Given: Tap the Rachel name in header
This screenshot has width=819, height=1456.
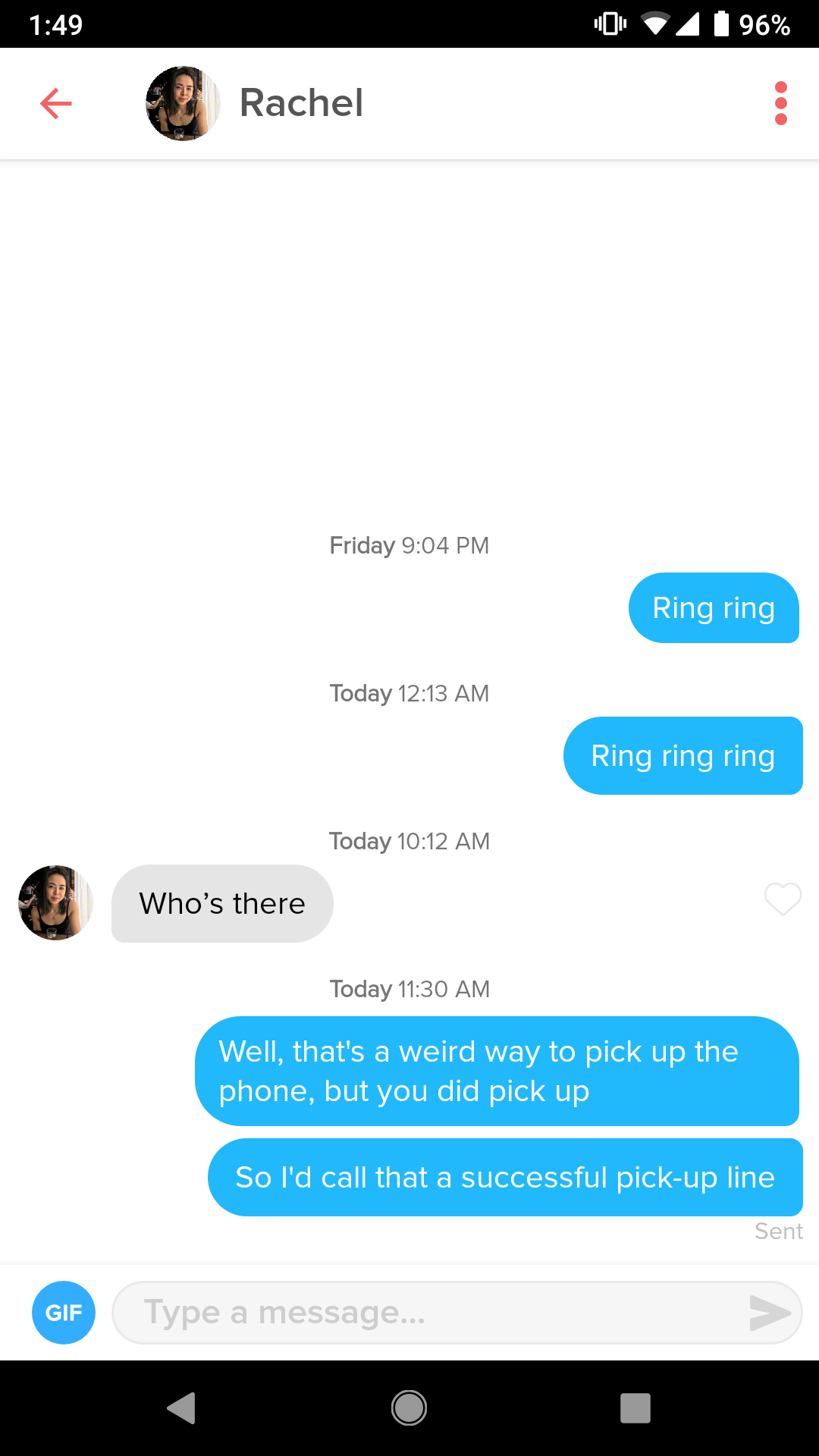Looking at the screenshot, I should point(301,103).
